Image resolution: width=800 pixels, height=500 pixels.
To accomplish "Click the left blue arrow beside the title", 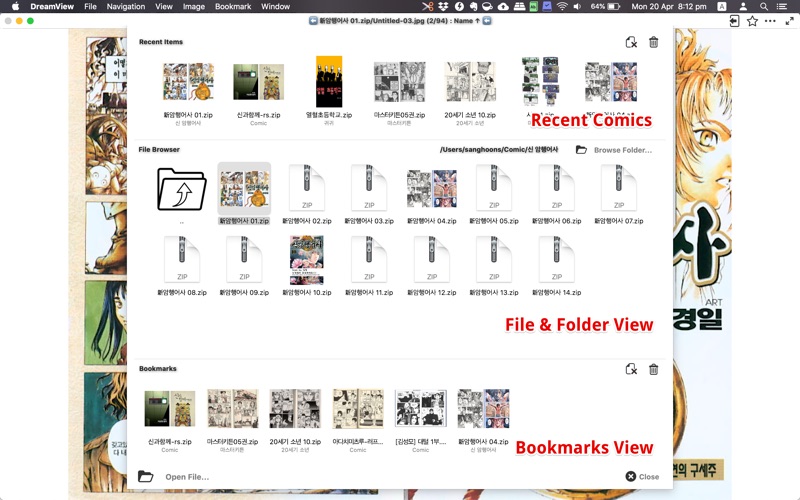I will pyautogui.click(x=313, y=21).
